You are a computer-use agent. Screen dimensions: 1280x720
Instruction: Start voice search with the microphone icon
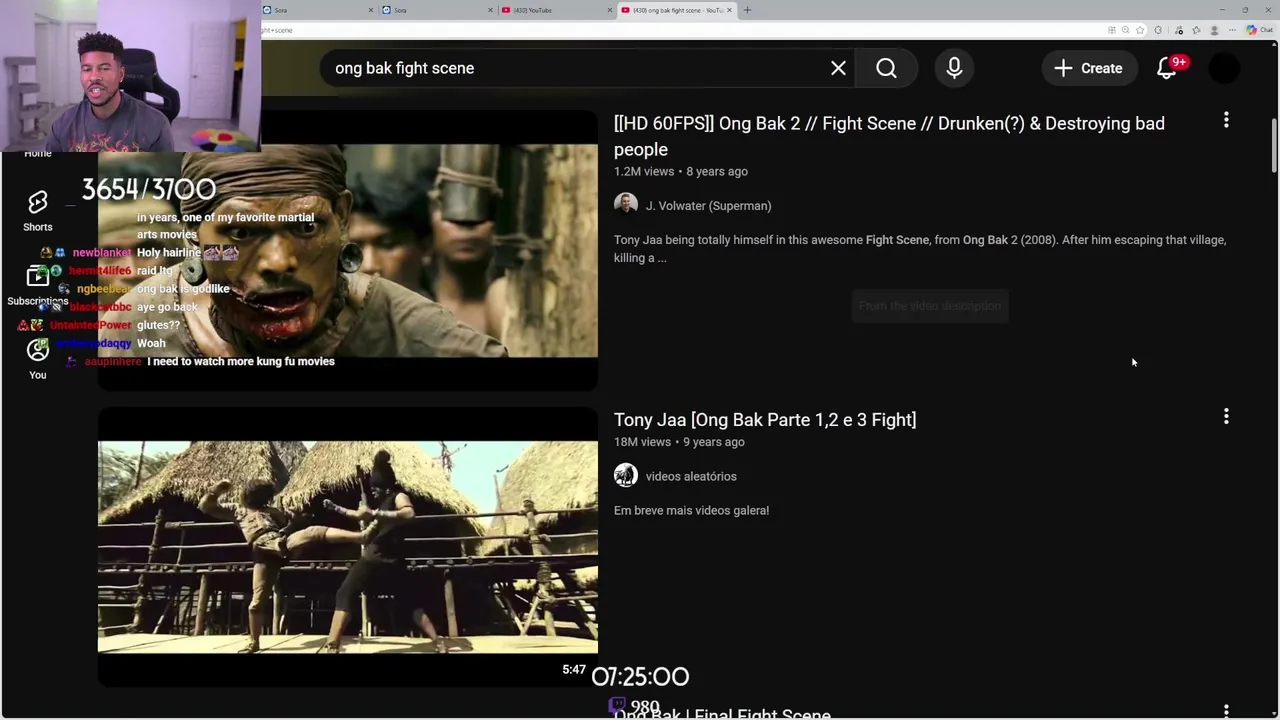954,68
